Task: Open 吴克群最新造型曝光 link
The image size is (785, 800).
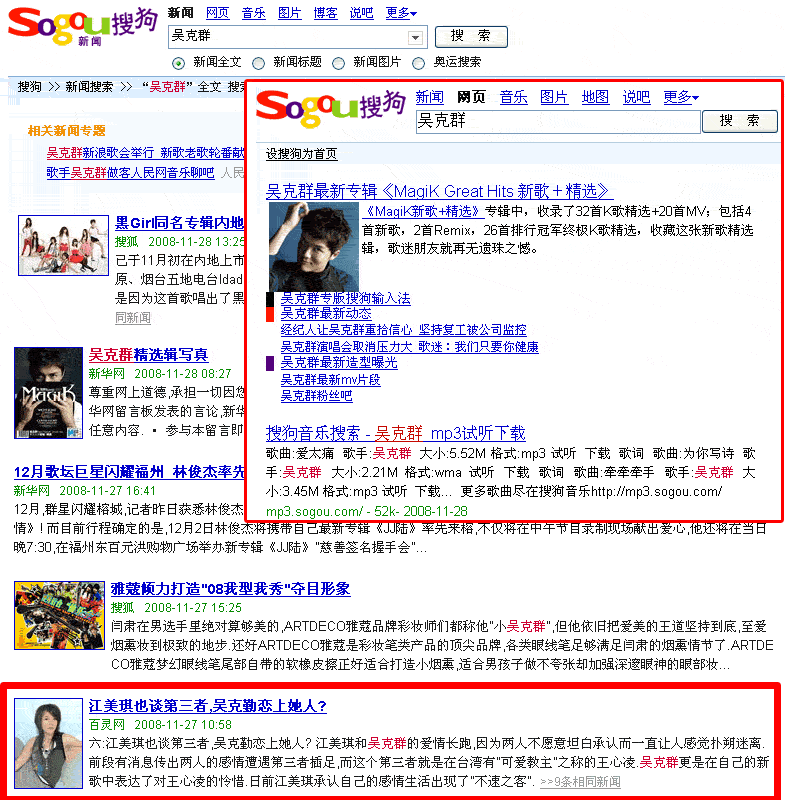Action: click(339, 363)
